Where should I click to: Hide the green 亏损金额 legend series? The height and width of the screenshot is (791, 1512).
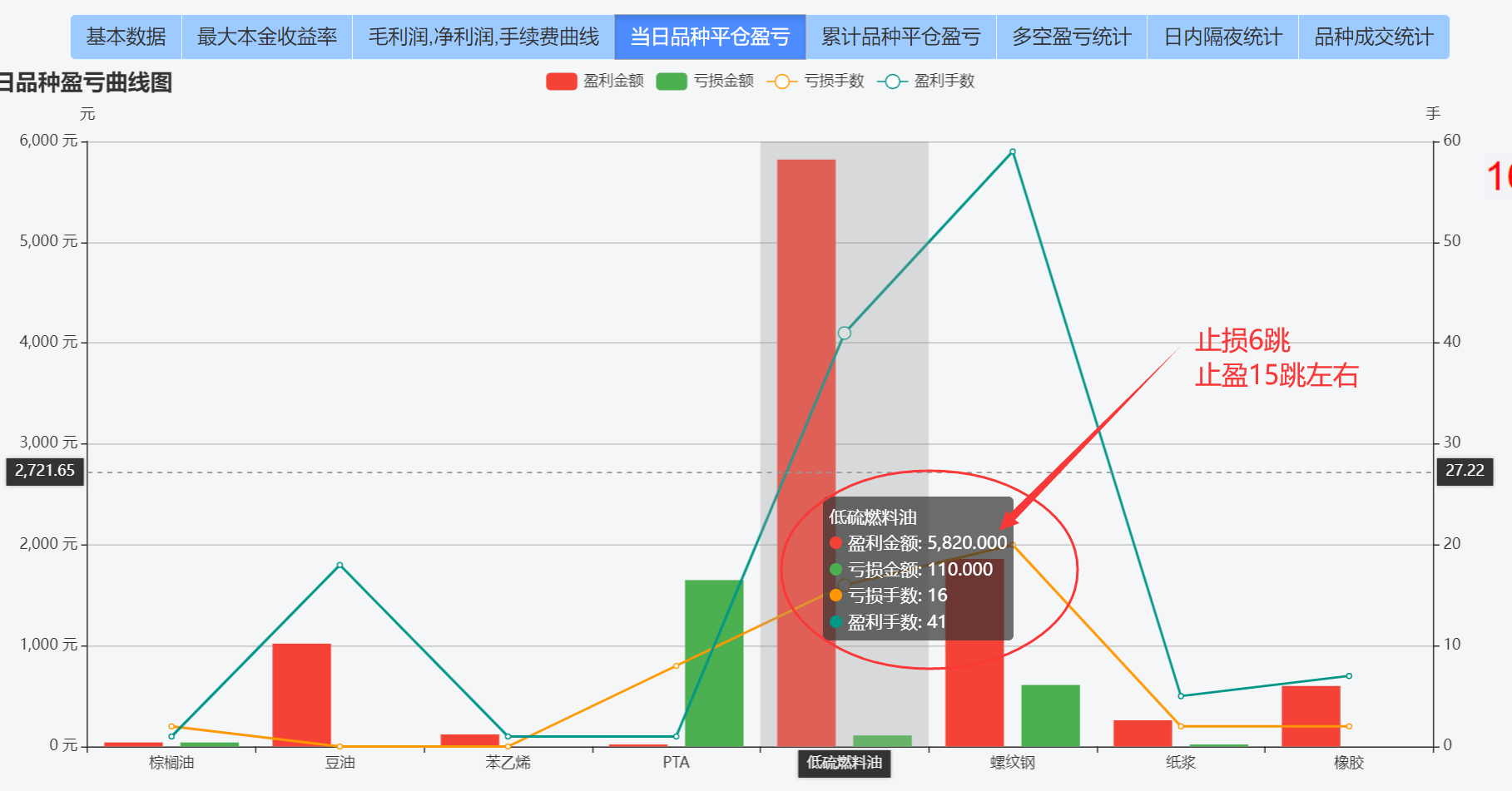[x=705, y=81]
